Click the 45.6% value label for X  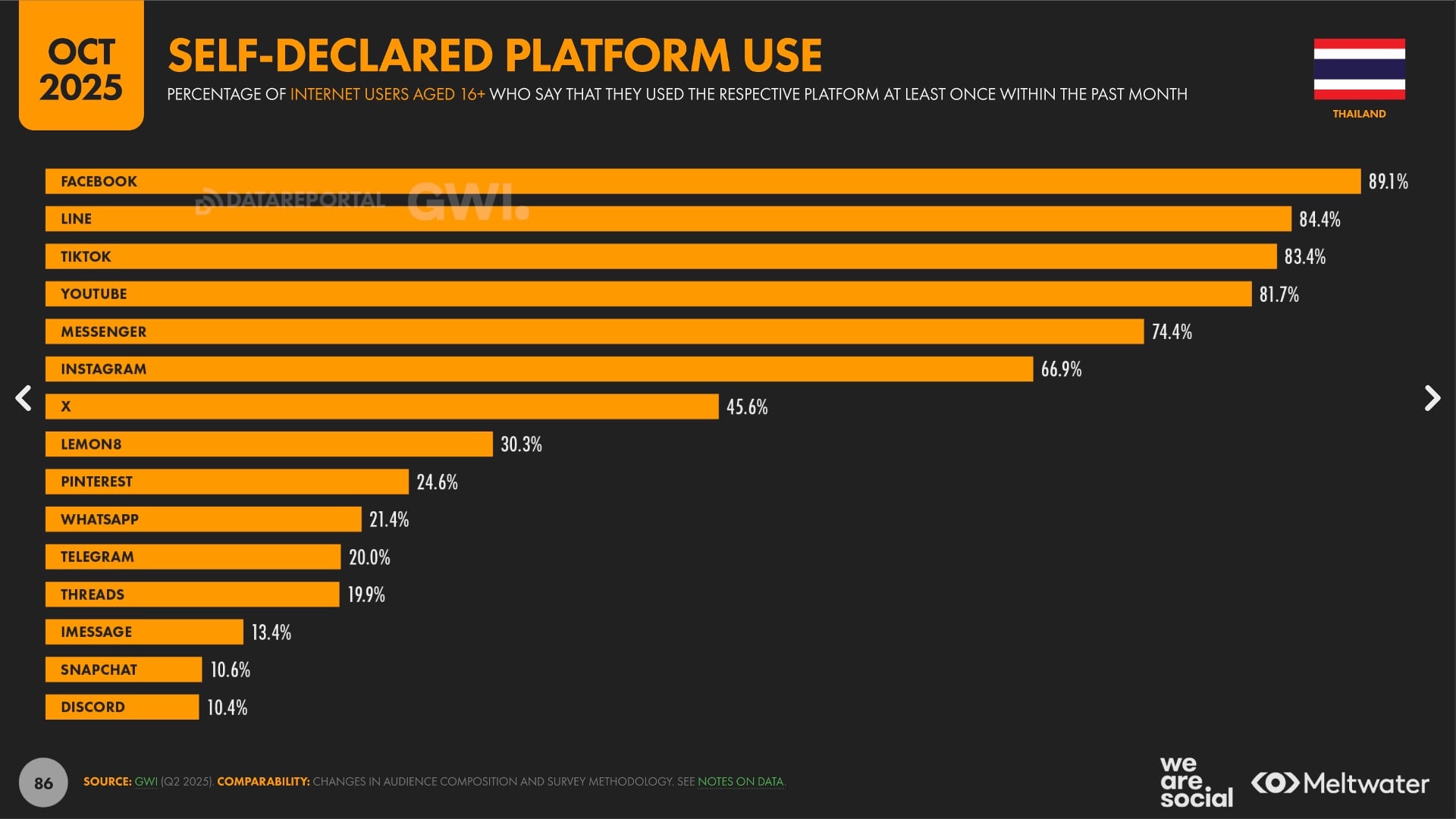point(747,407)
